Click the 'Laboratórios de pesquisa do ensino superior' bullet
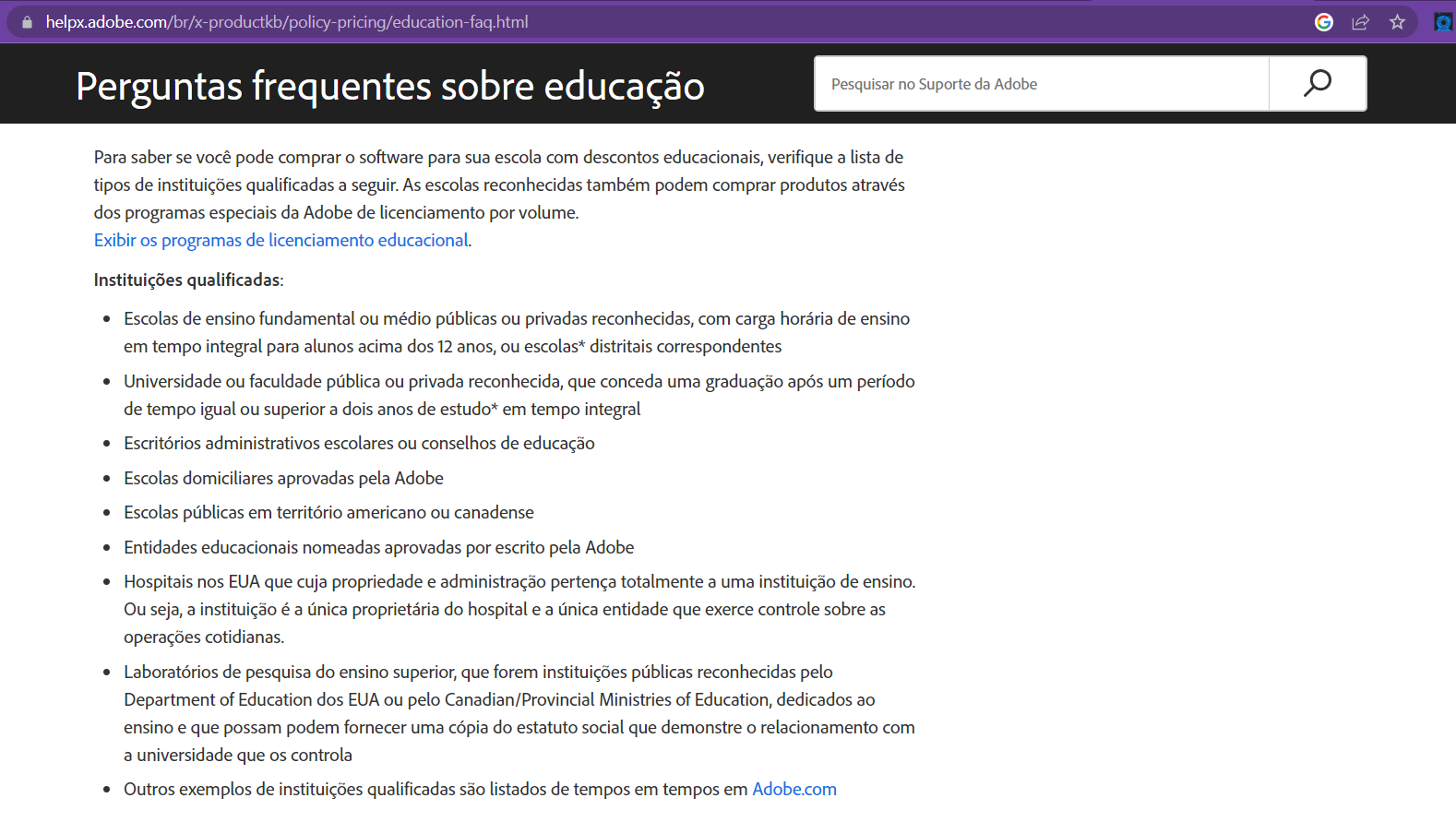 (x=519, y=713)
